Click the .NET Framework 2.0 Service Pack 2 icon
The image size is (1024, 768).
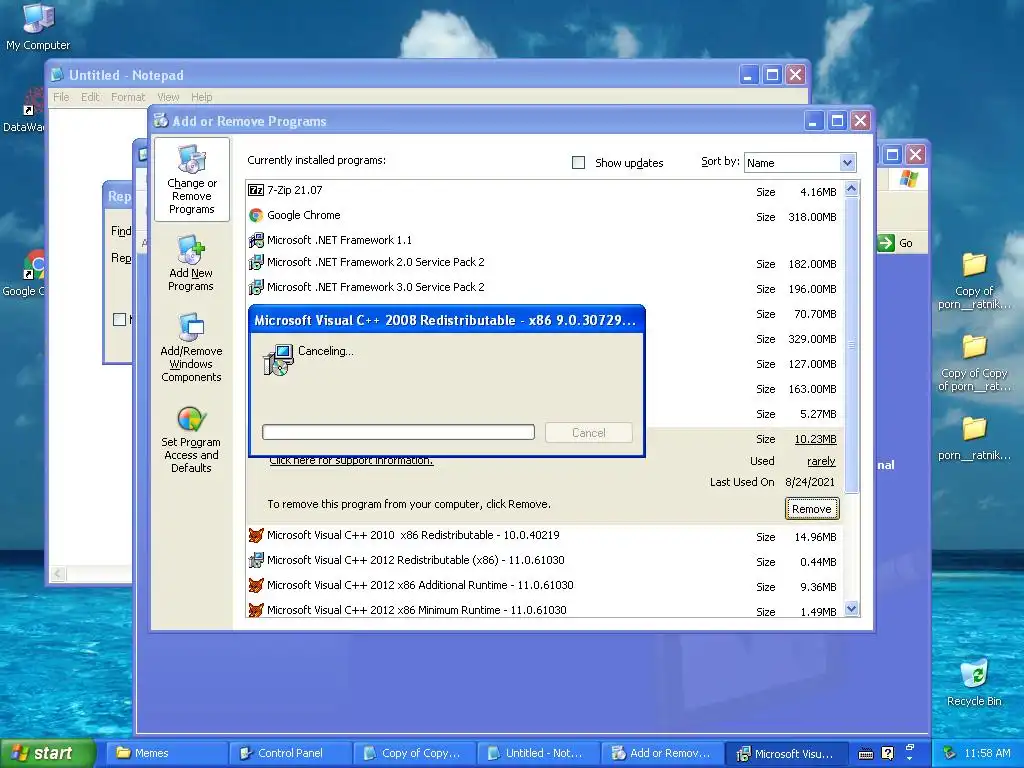pyautogui.click(x=256, y=263)
